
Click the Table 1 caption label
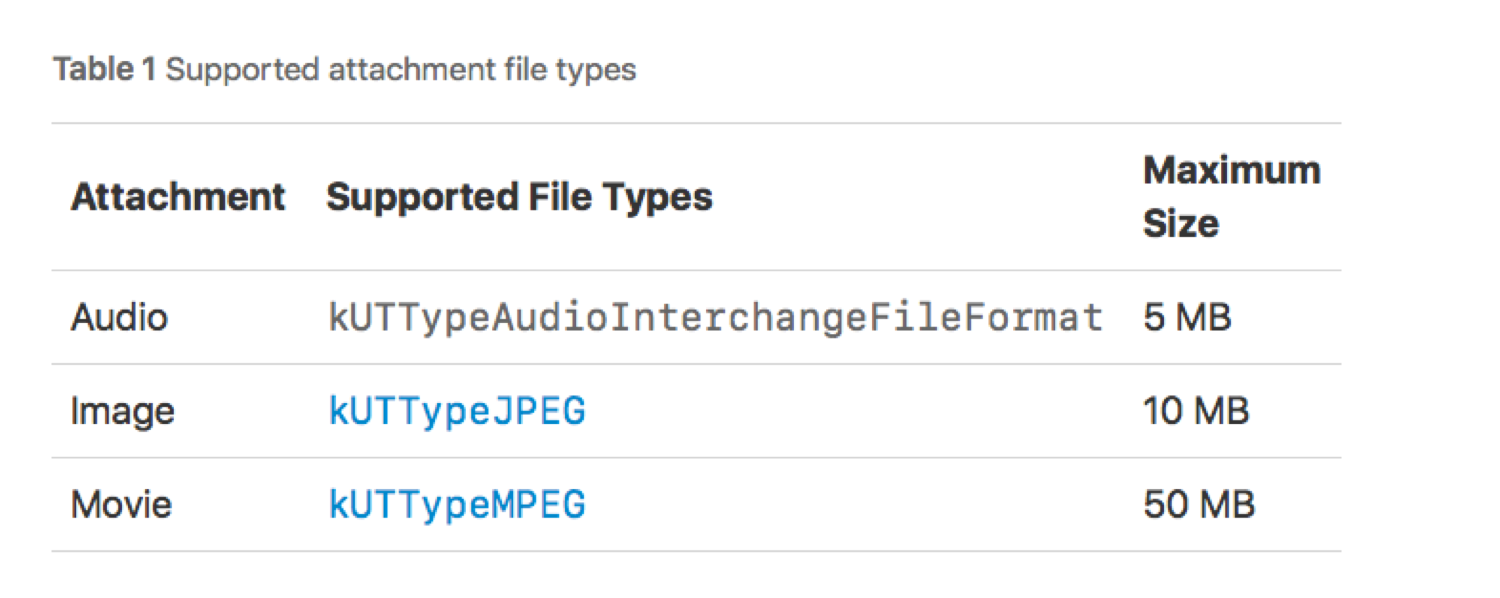[105, 70]
